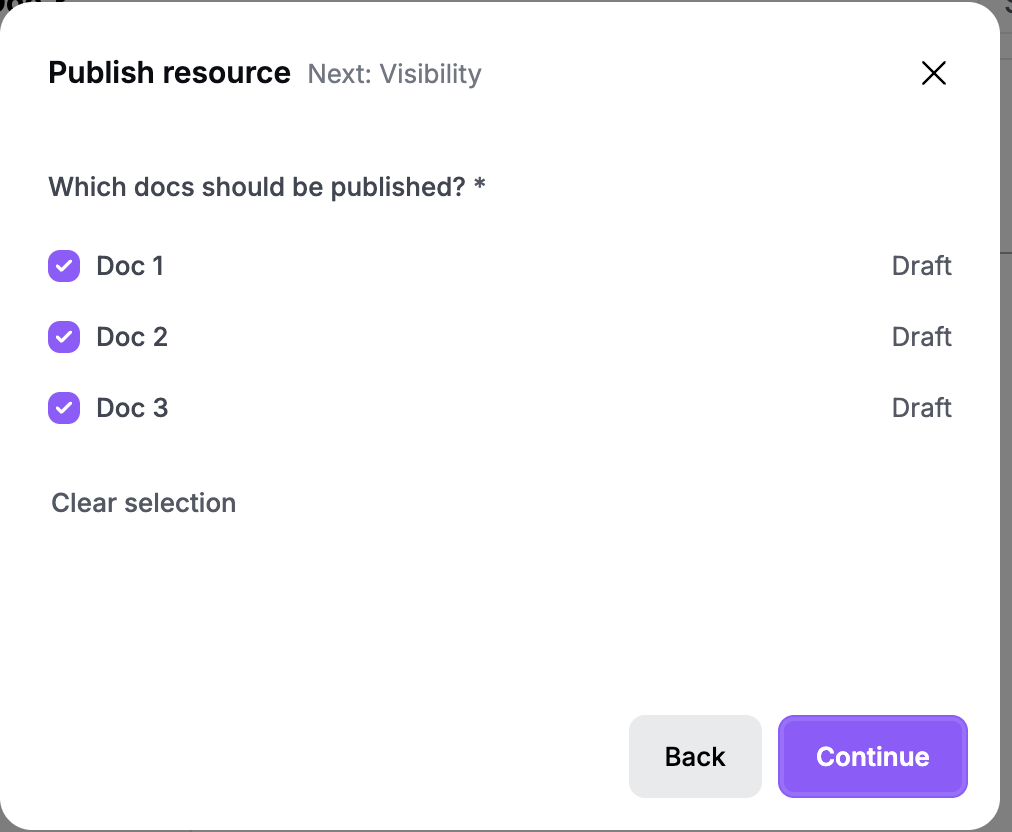Go Back to the previous step
Screen dimensions: 1012x832
pyautogui.click(x=695, y=756)
